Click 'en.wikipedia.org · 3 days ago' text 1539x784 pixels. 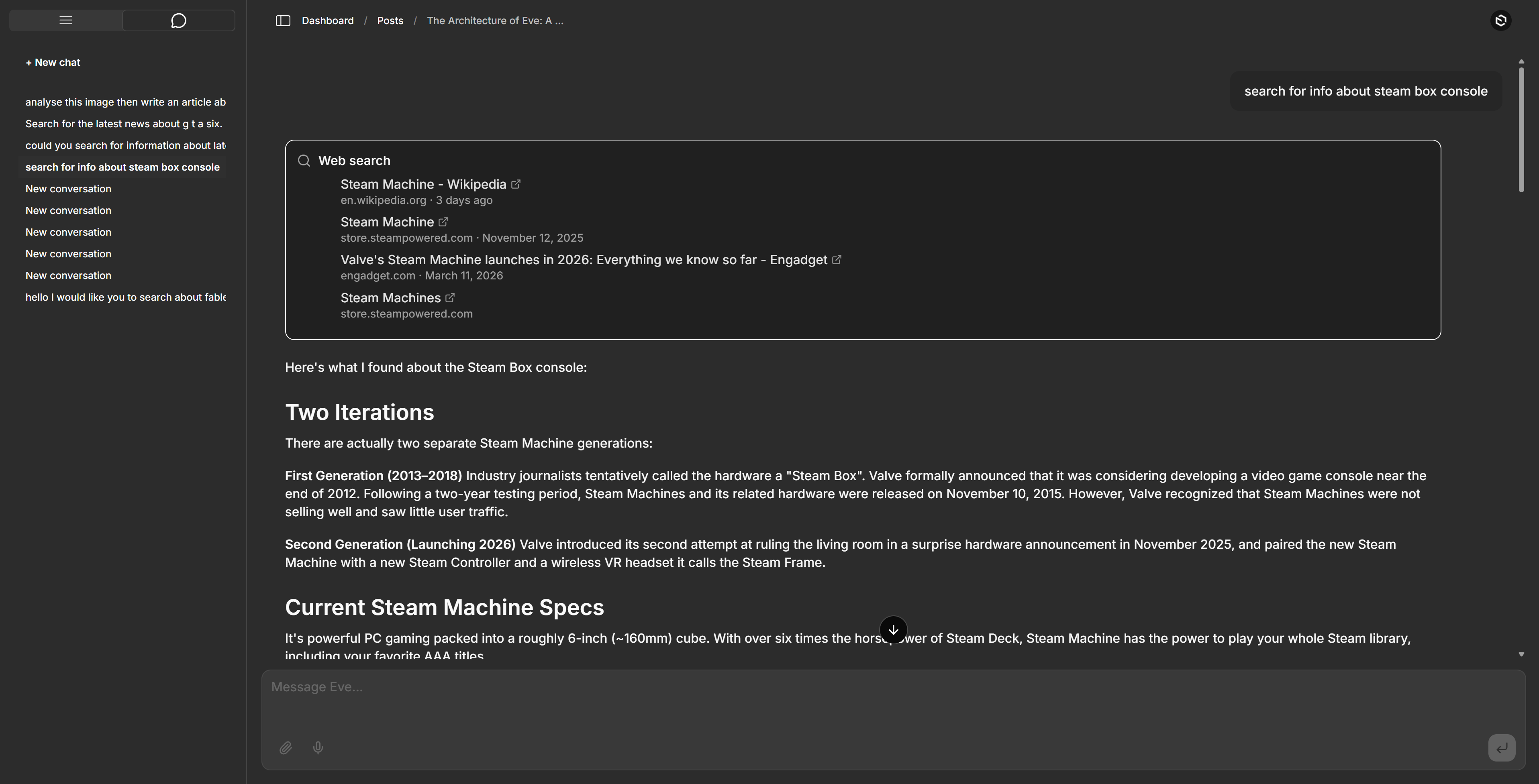pos(416,201)
